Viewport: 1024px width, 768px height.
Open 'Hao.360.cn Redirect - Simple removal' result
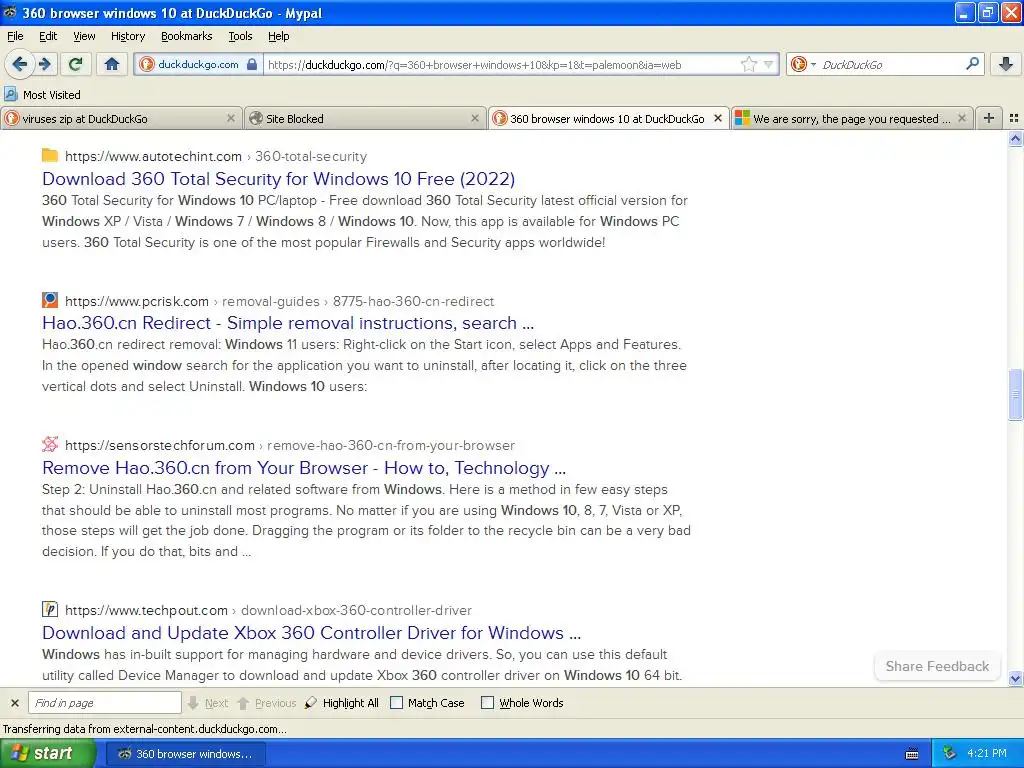[288, 323]
